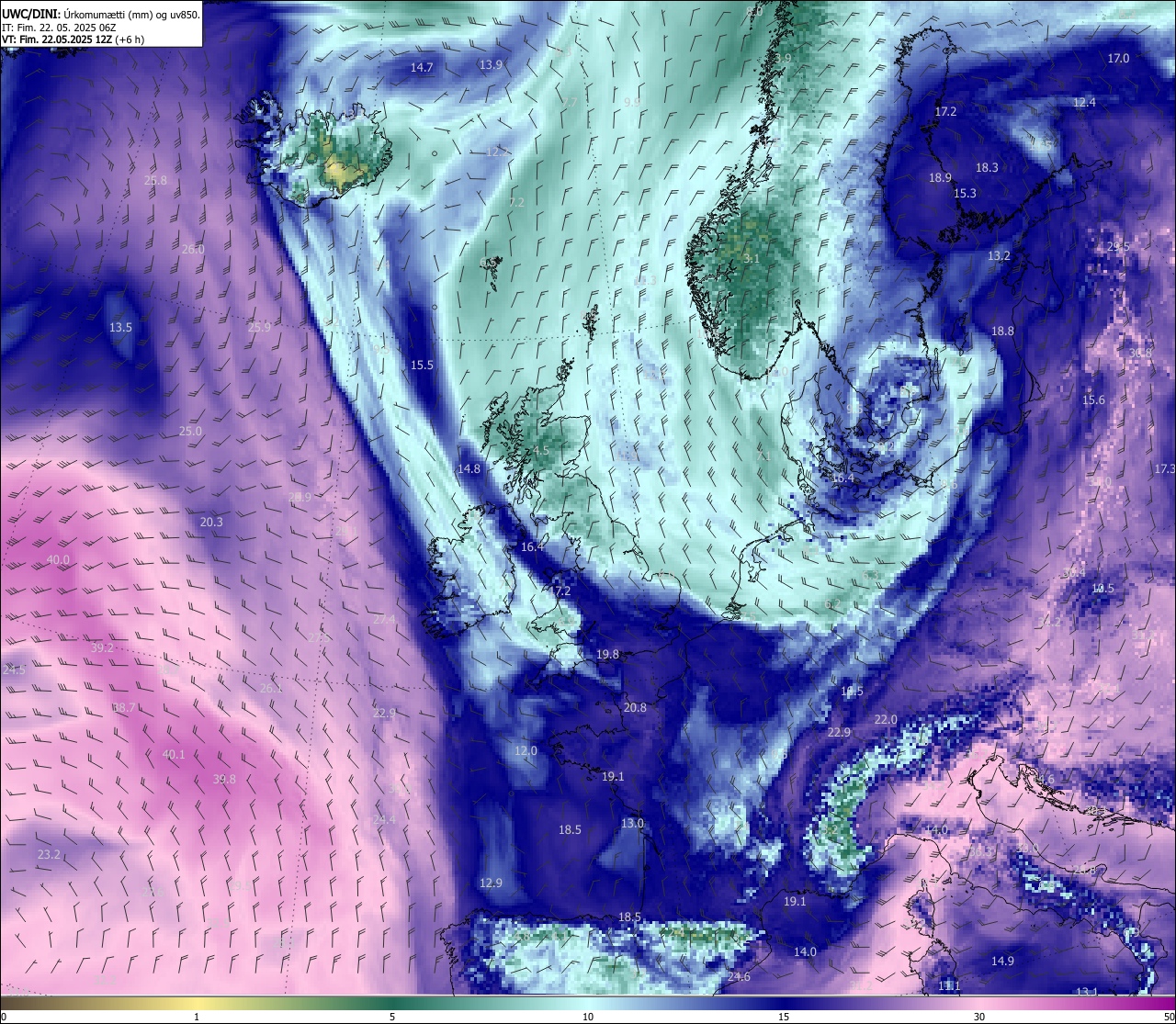Click the 40.0 value label
Image resolution: width=1176 pixels, height=1024 pixels.
coord(58,560)
